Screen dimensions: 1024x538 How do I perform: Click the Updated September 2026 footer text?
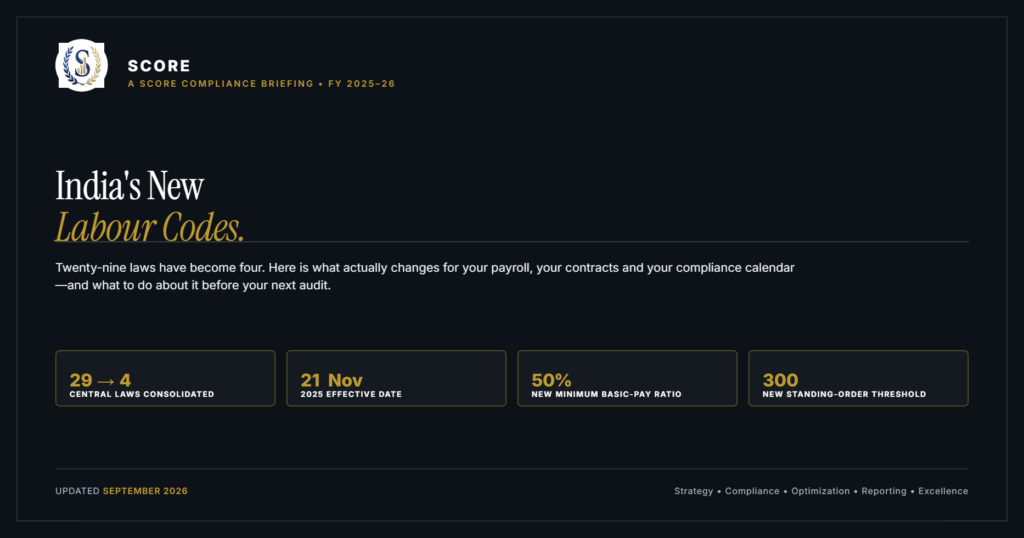121,491
